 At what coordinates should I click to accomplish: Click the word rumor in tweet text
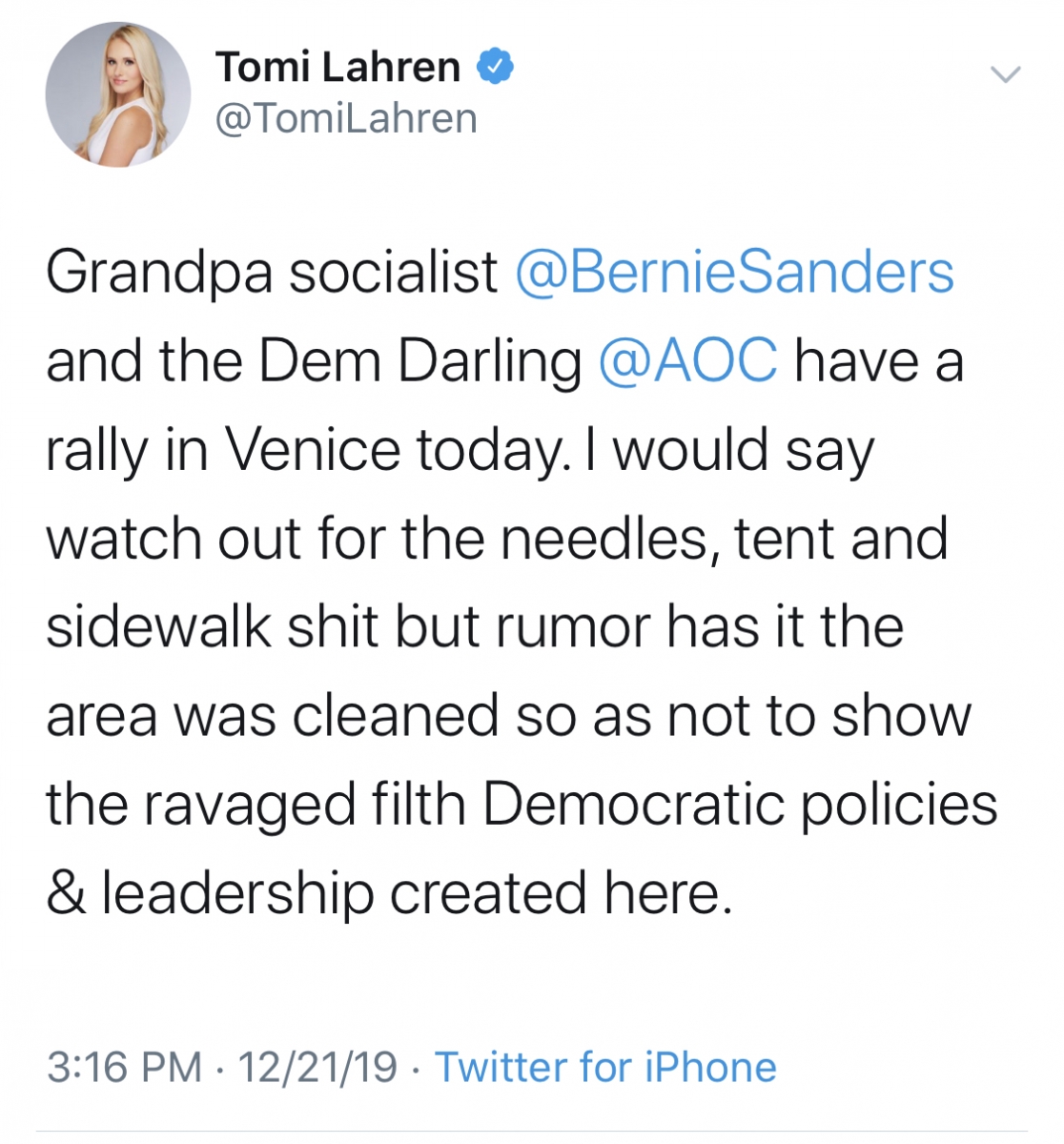click(571, 627)
